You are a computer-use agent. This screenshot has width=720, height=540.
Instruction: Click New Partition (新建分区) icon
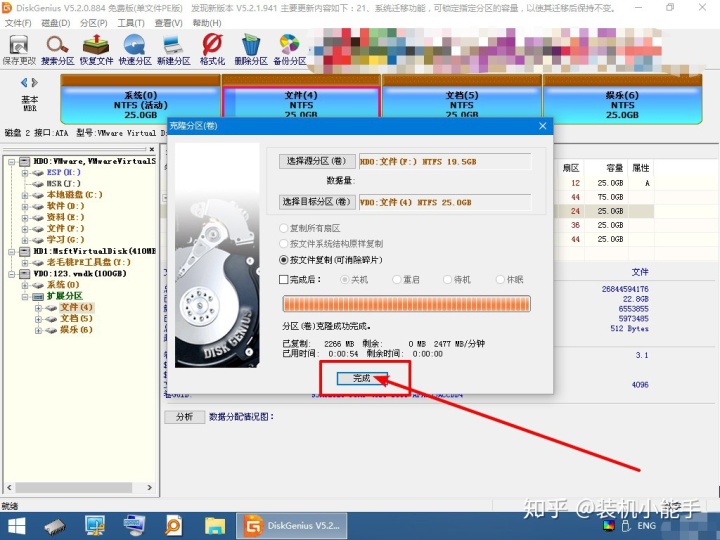173,50
